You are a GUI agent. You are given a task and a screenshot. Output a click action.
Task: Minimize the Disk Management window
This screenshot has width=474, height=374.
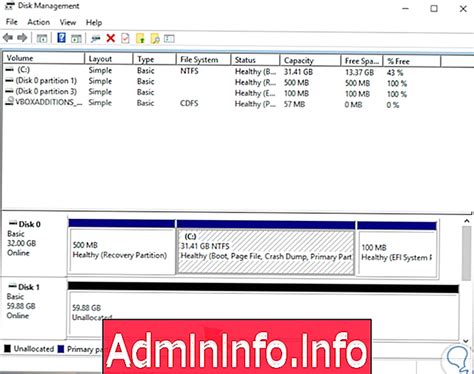click(x=405, y=9)
